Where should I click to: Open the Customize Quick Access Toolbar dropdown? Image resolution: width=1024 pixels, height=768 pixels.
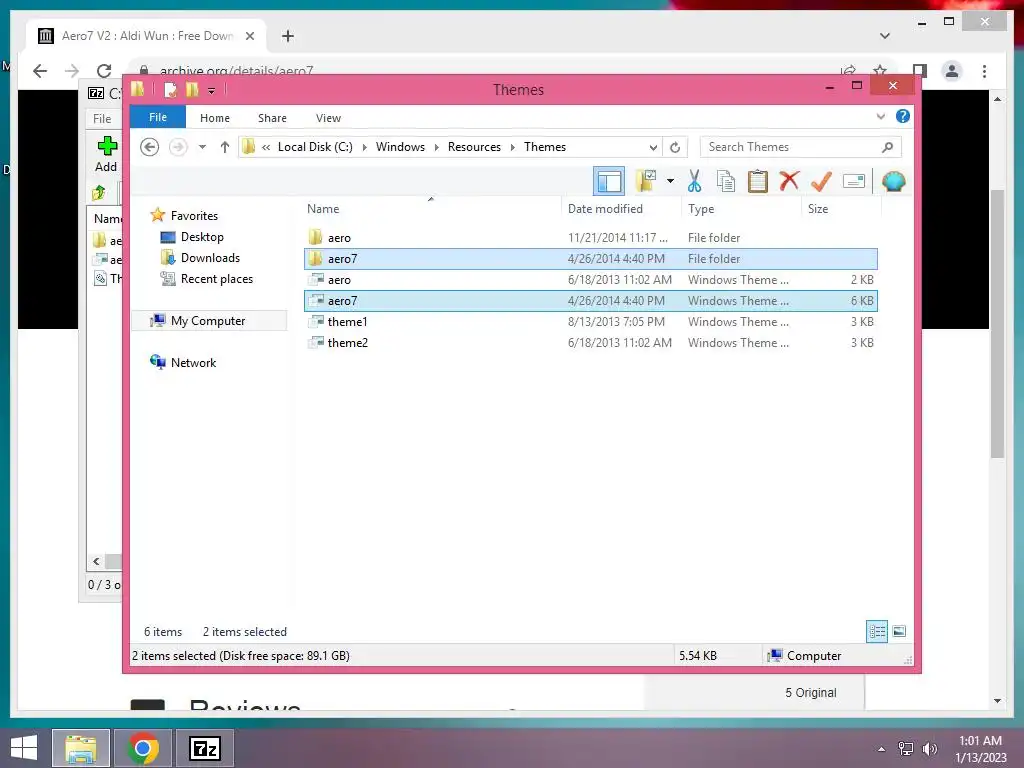pos(212,91)
